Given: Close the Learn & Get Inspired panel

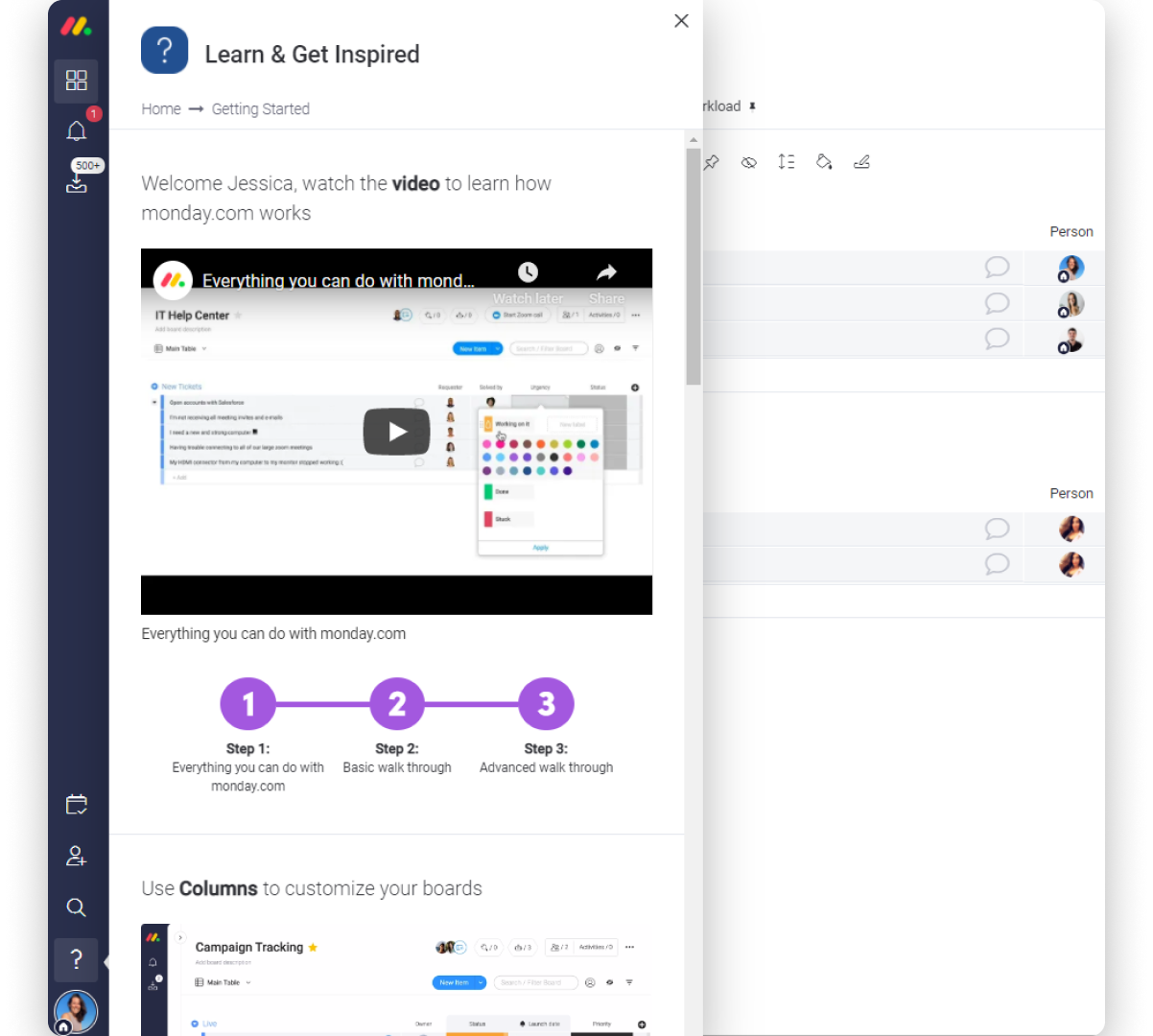Looking at the screenshot, I should tap(681, 21).
